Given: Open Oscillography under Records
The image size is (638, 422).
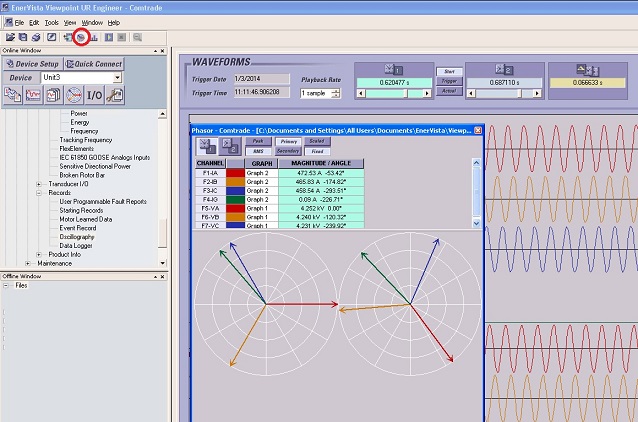Looking at the screenshot, I should [77, 237].
